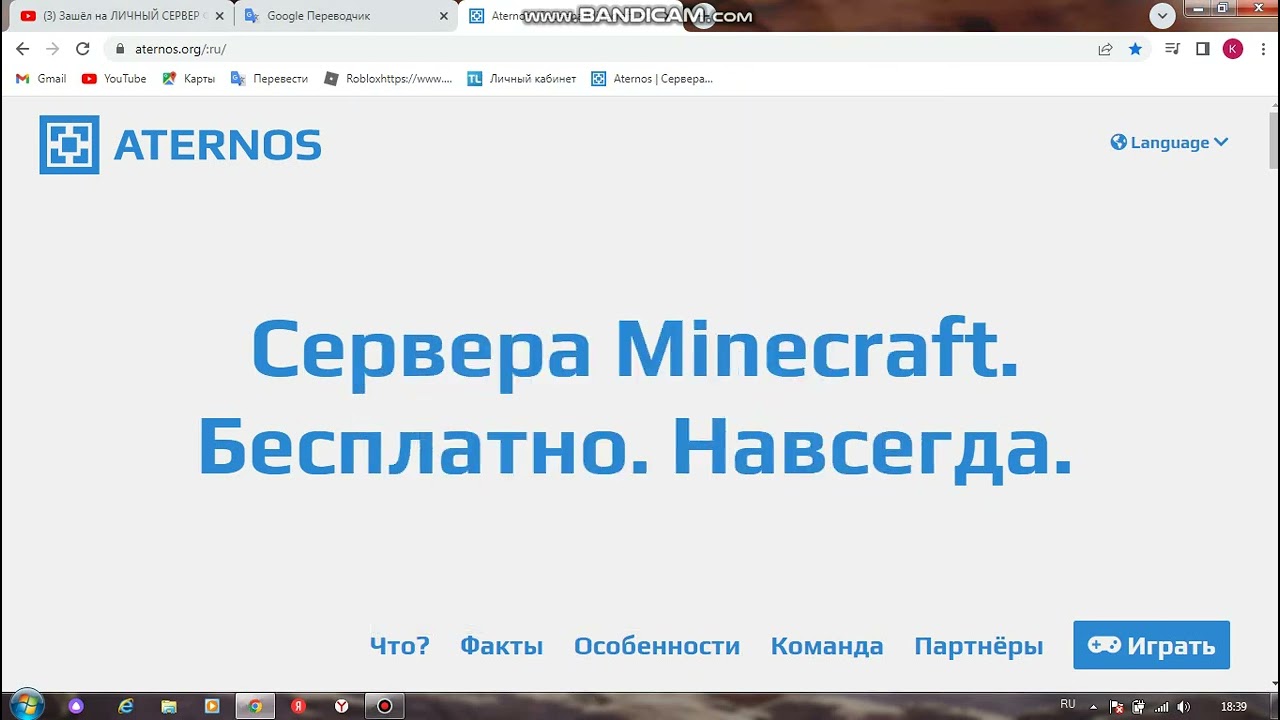Go to the Команда section
This screenshot has height=720, width=1280.
[x=826, y=646]
